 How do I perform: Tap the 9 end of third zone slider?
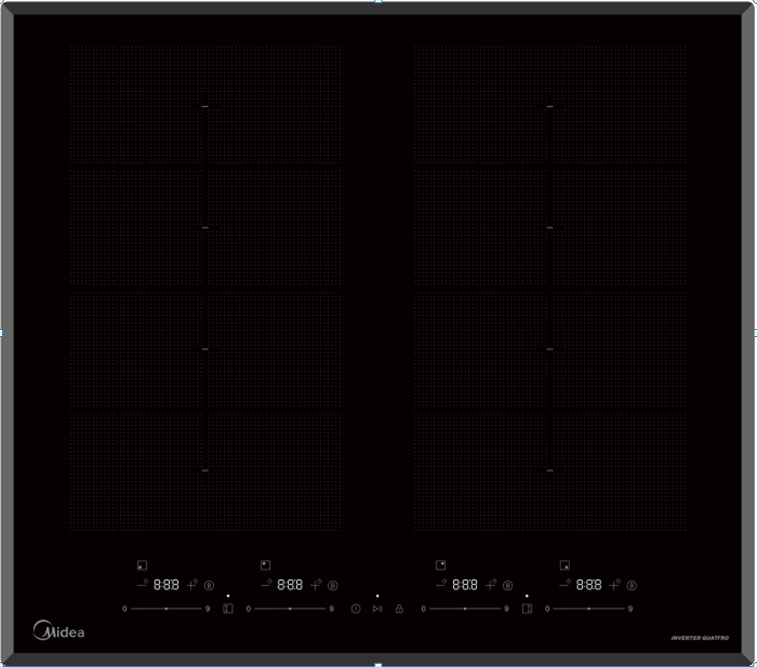(506, 608)
